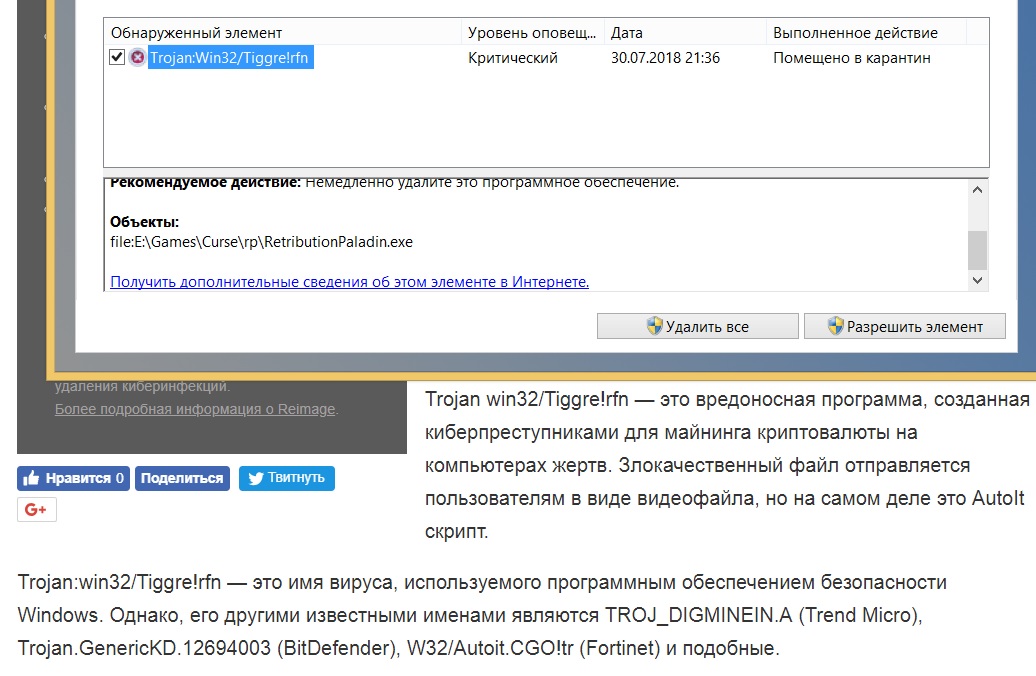The width and height of the screenshot is (1036, 676).
Task: Click the Google Plus G+ icon
Action: tap(37, 510)
